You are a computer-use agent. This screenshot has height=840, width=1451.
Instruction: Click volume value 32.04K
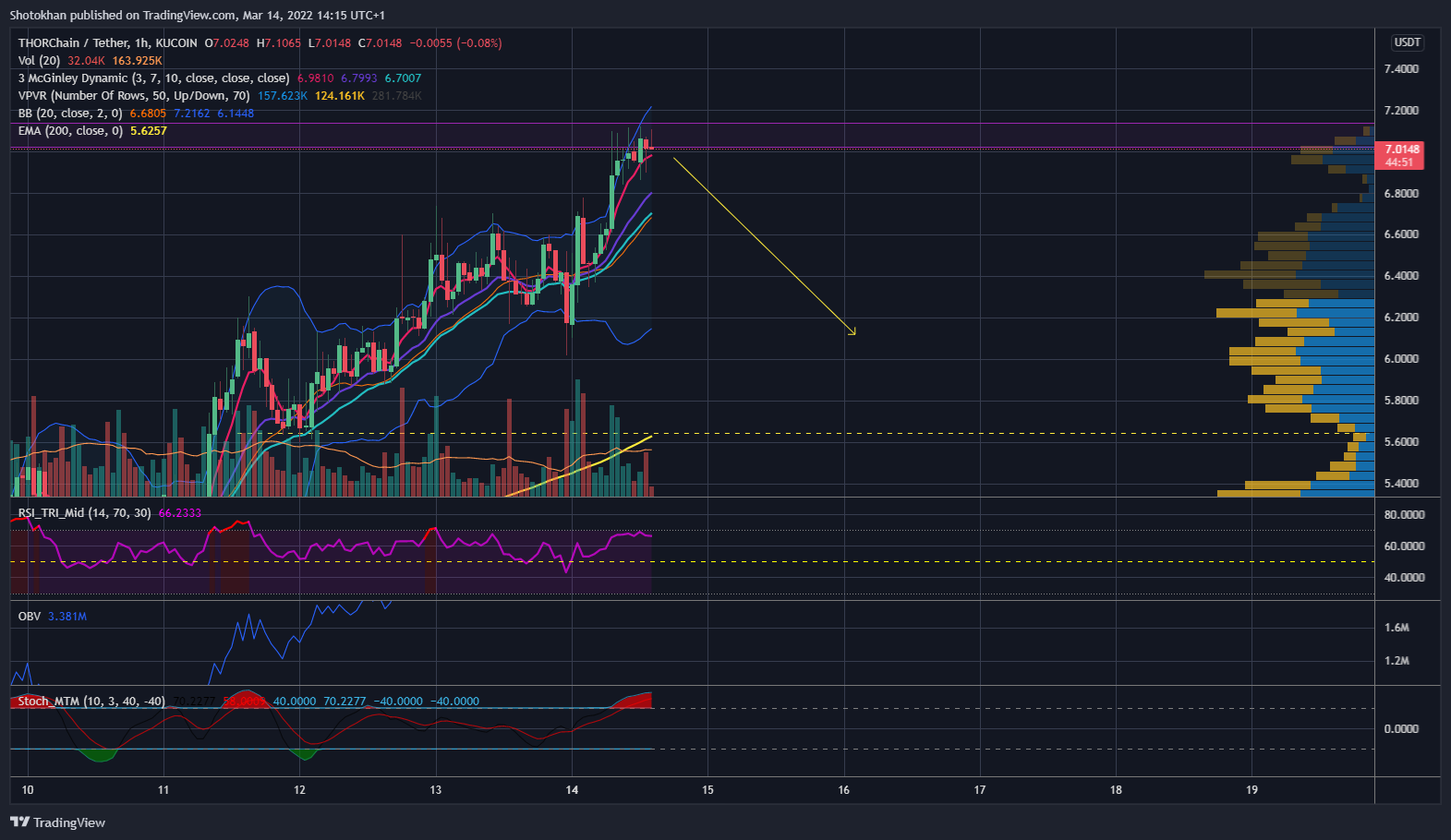point(86,61)
